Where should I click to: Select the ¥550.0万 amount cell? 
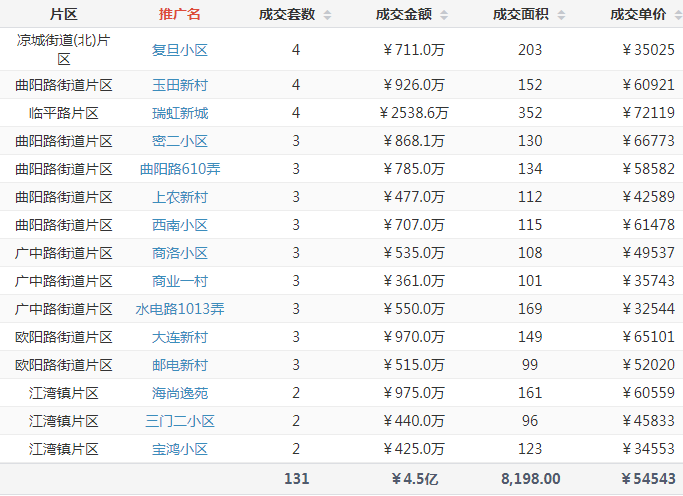tap(414, 309)
